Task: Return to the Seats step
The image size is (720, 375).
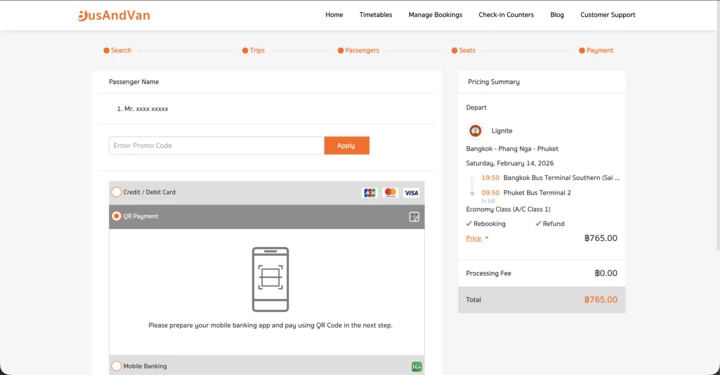Action: click(463, 50)
